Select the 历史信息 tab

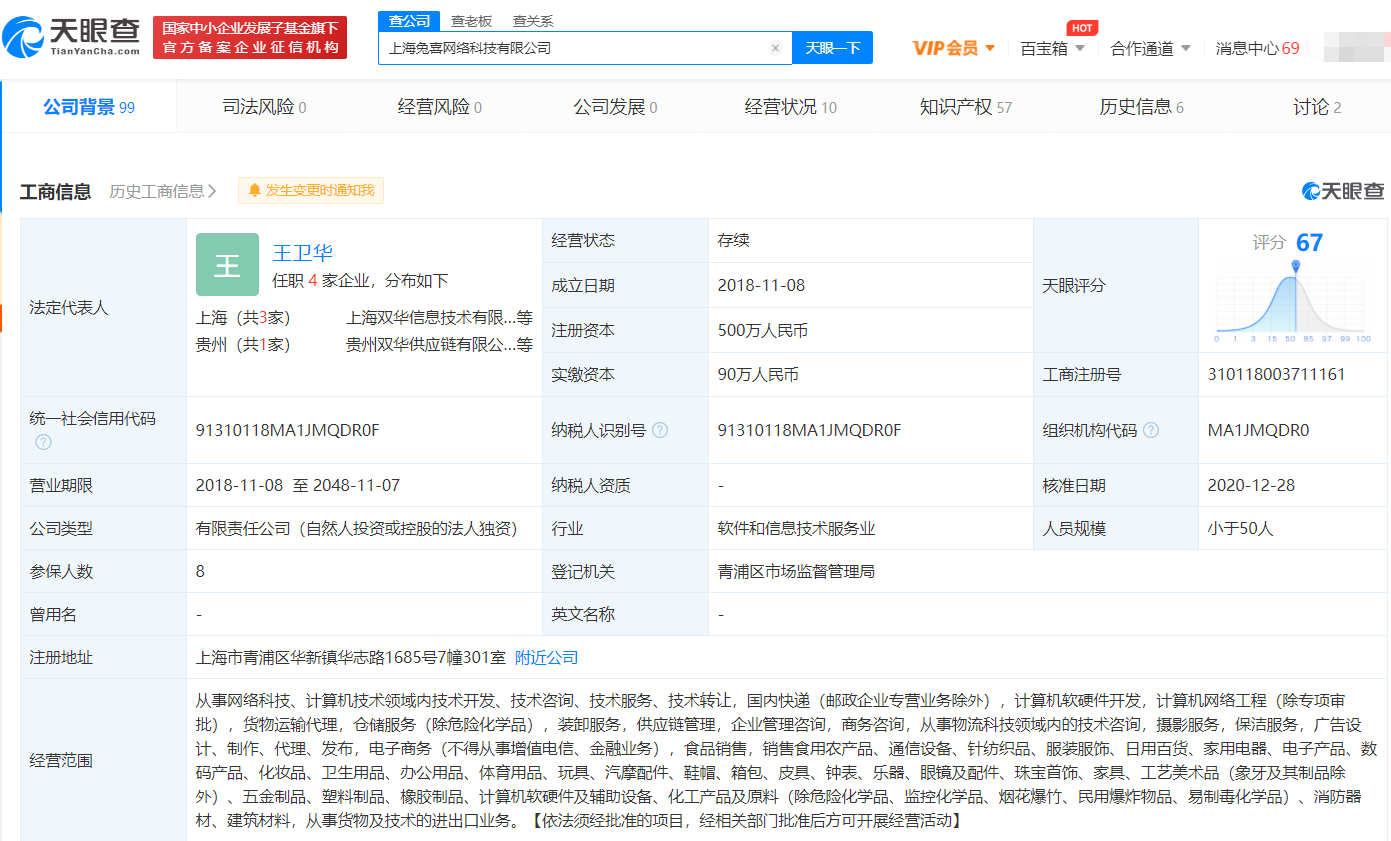pos(1142,107)
